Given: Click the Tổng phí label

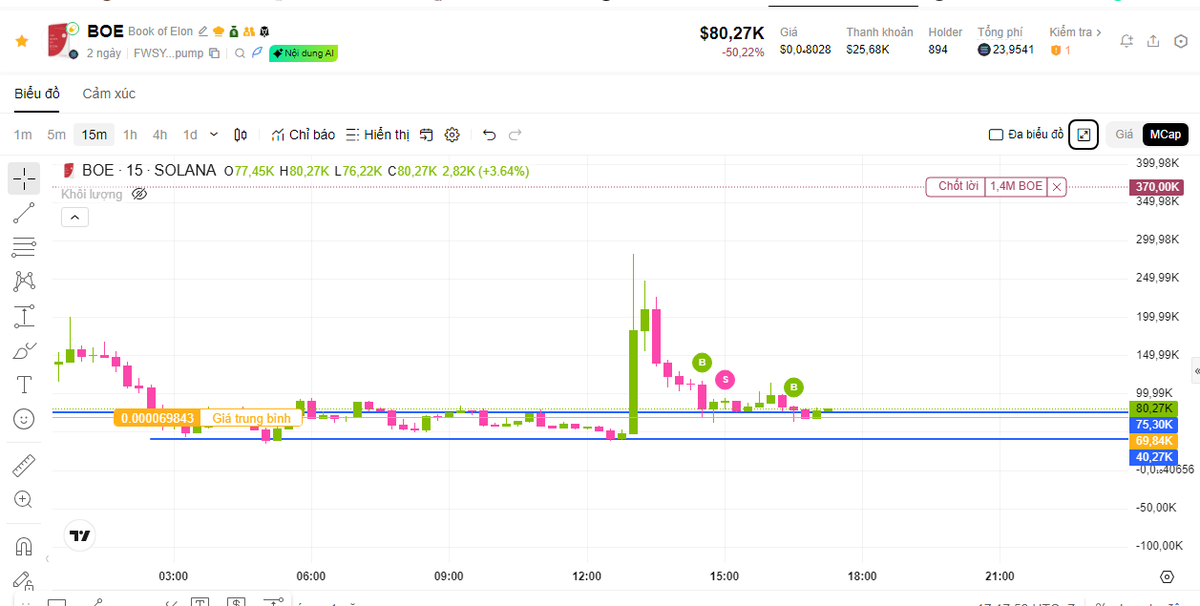Looking at the screenshot, I should (x=1002, y=32).
